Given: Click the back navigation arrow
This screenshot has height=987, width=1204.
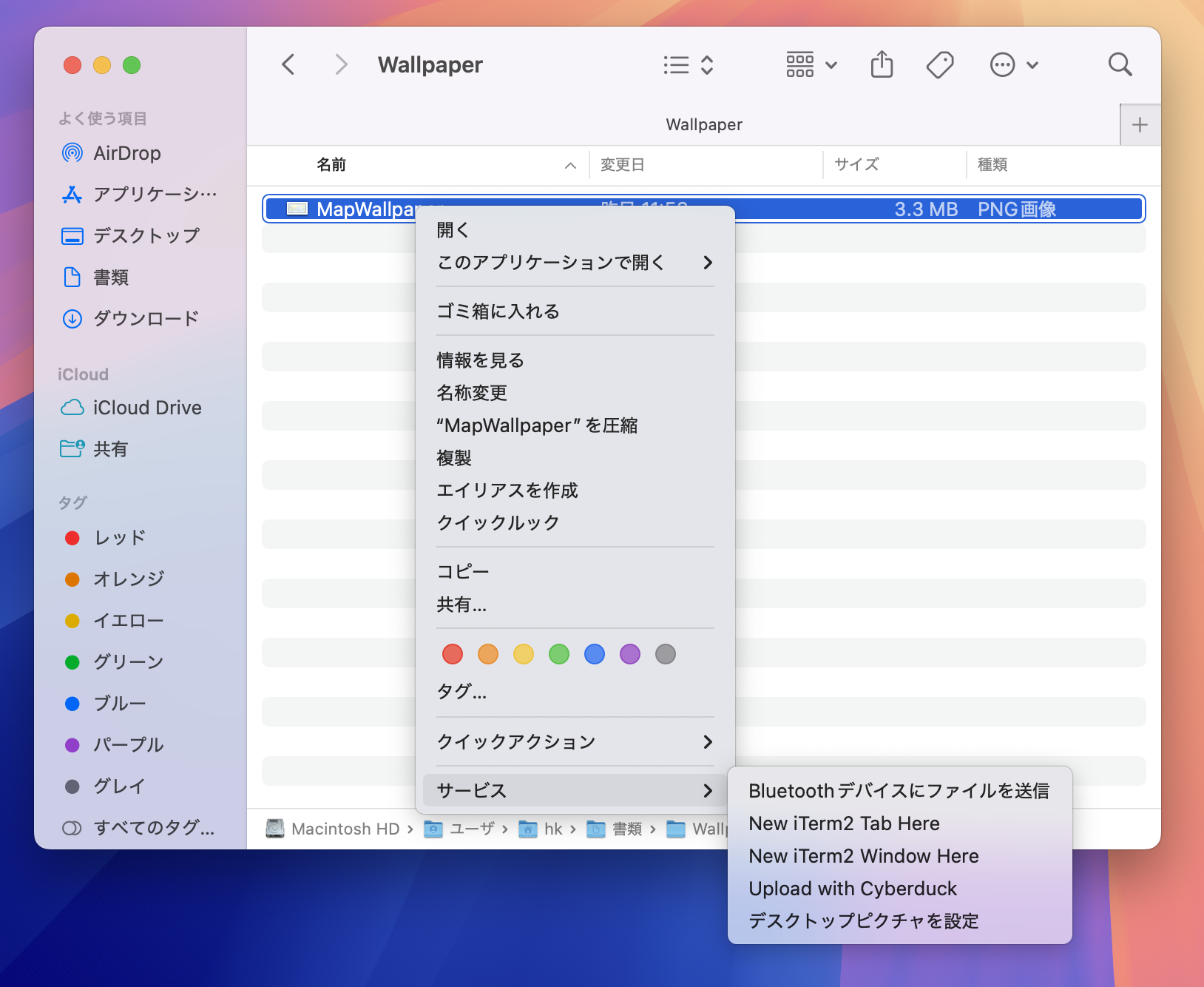Looking at the screenshot, I should tap(288, 64).
